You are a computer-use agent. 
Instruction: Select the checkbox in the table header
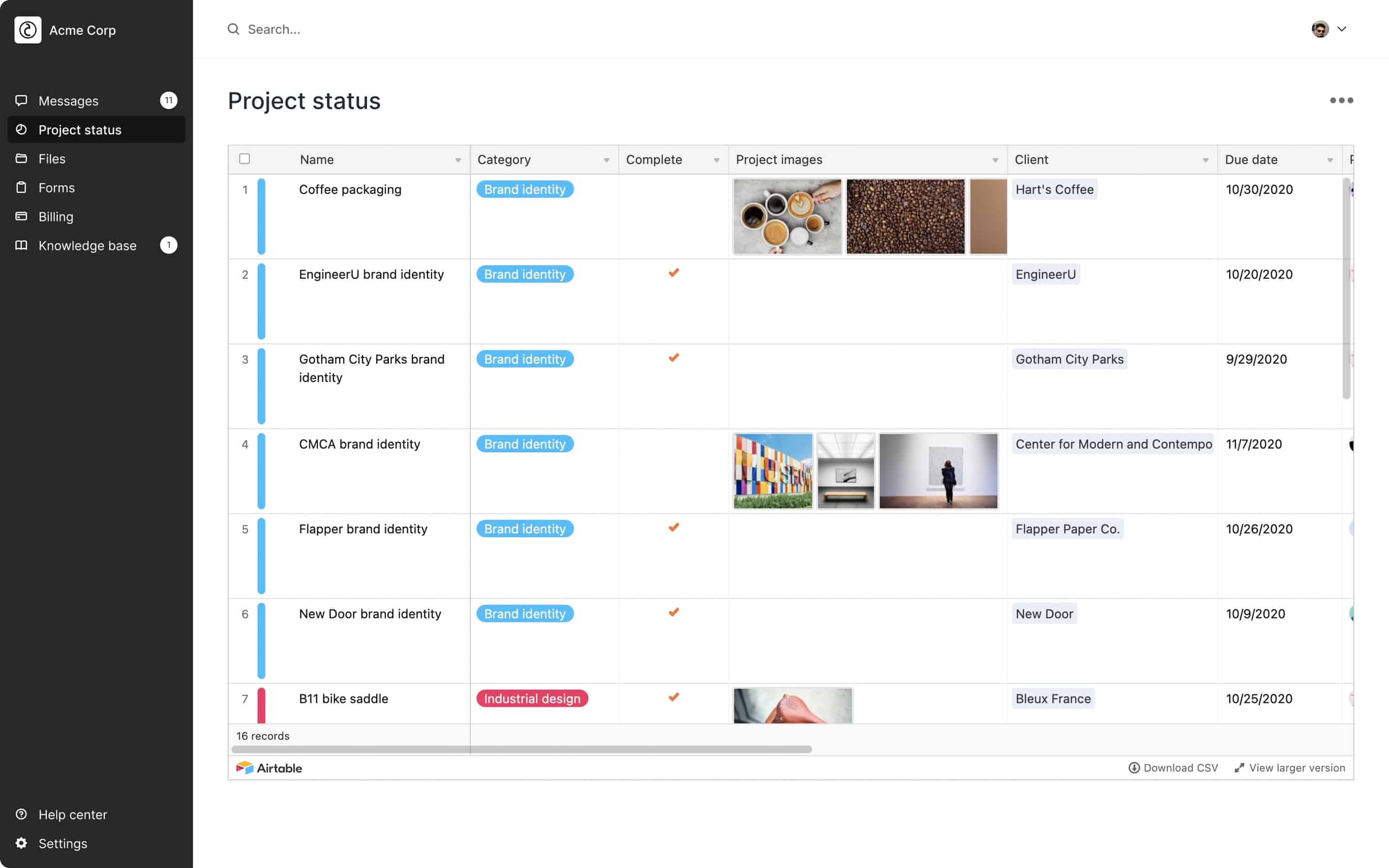pyautogui.click(x=245, y=159)
